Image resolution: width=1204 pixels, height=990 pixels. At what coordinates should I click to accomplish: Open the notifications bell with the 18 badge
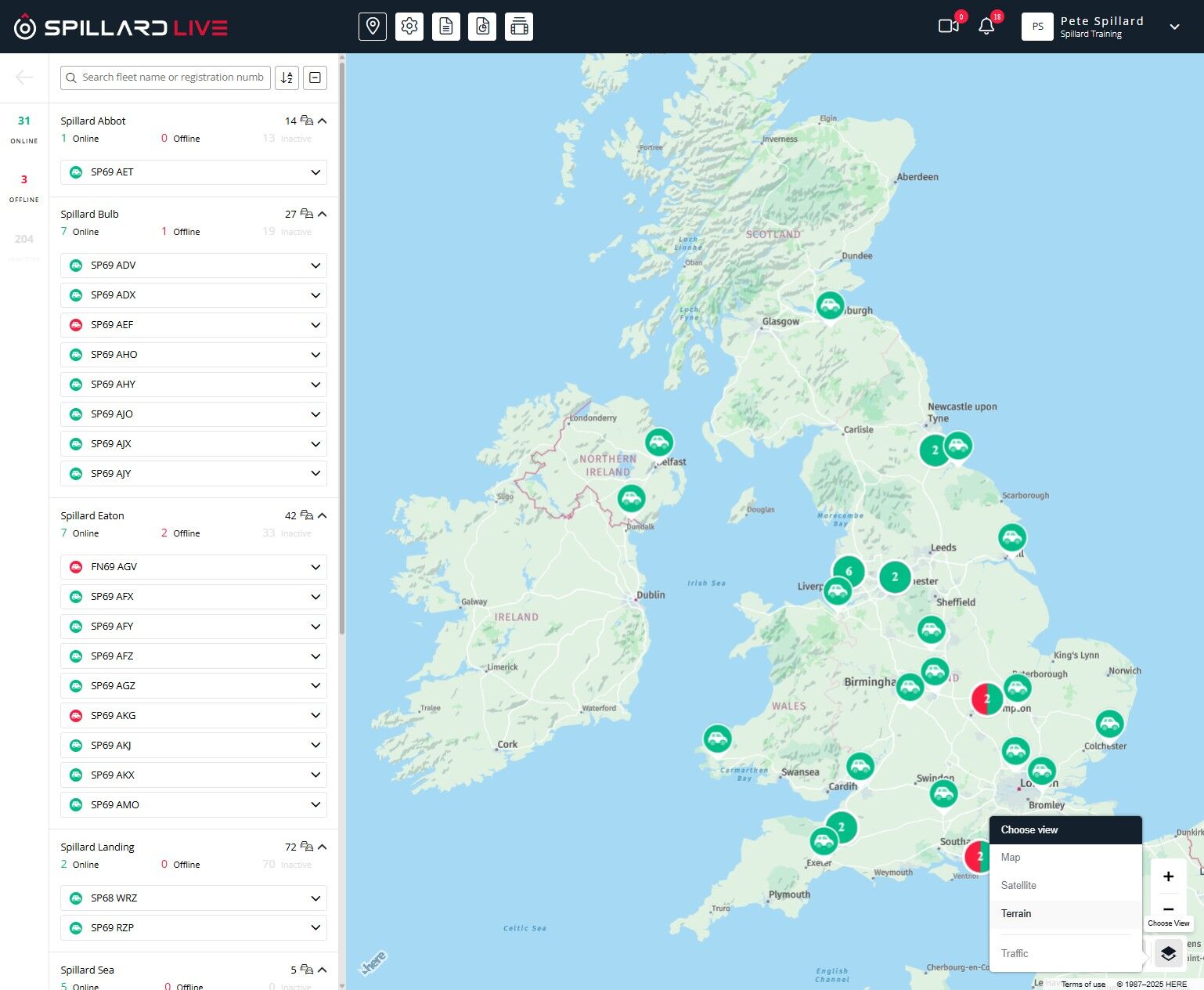[x=986, y=26]
